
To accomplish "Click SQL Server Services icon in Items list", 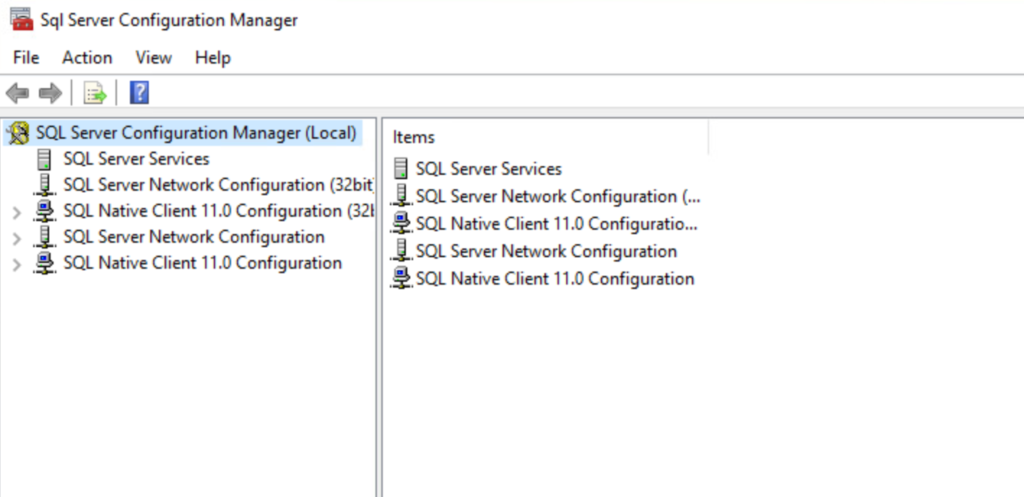I will [401, 169].
